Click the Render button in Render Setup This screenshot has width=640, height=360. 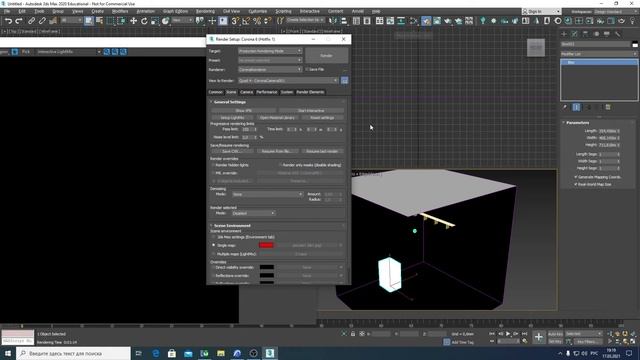point(327,56)
